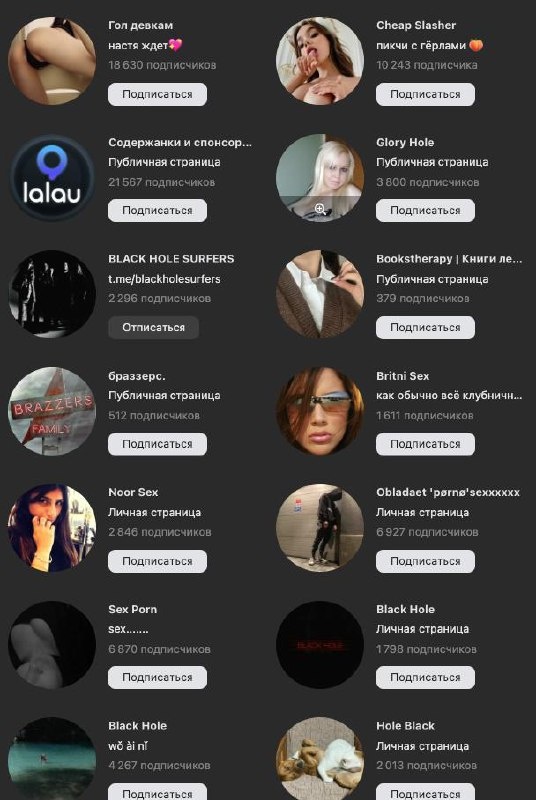Image resolution: width=536 pixels, height=800 pixels.
Task: Open the BLACK HOLE SURFERS band avatar
Action: click(x=52, y=294)
